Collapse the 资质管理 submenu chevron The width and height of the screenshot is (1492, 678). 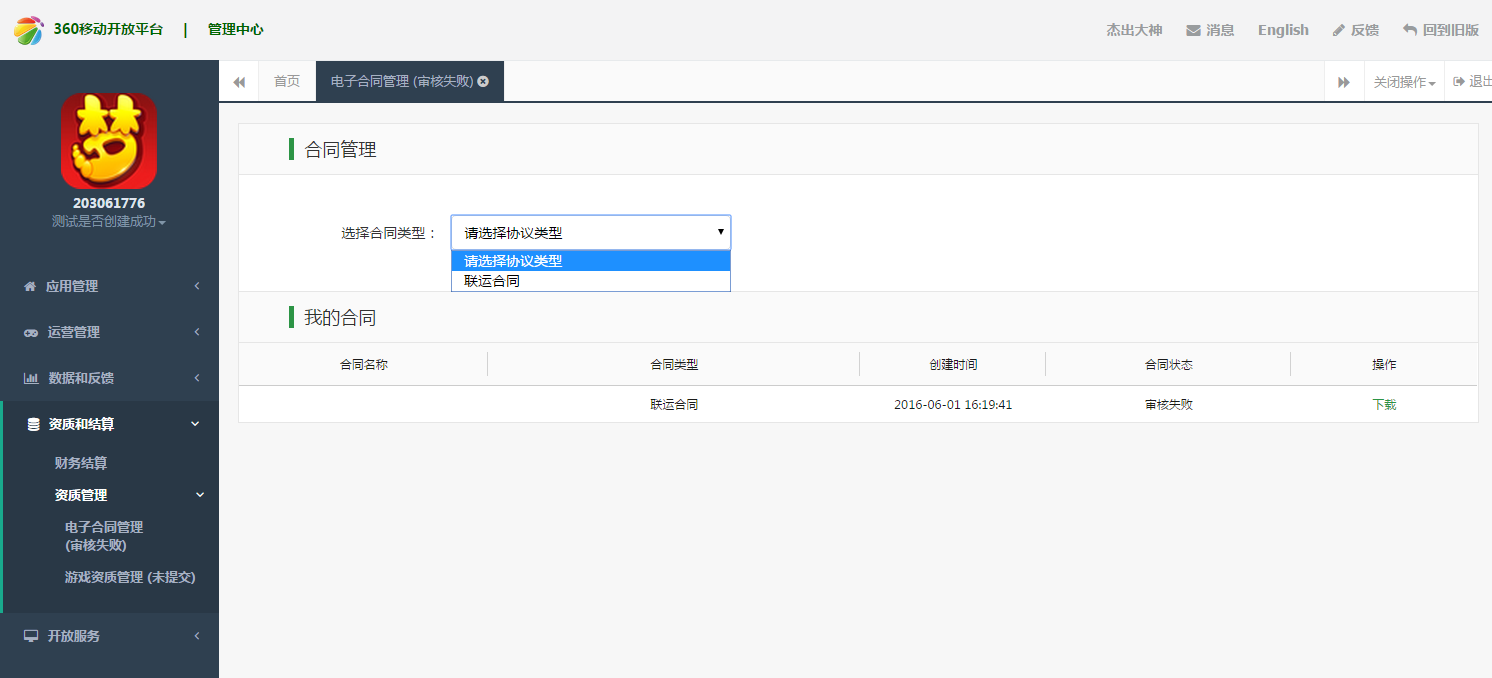[x=199, y=495]
